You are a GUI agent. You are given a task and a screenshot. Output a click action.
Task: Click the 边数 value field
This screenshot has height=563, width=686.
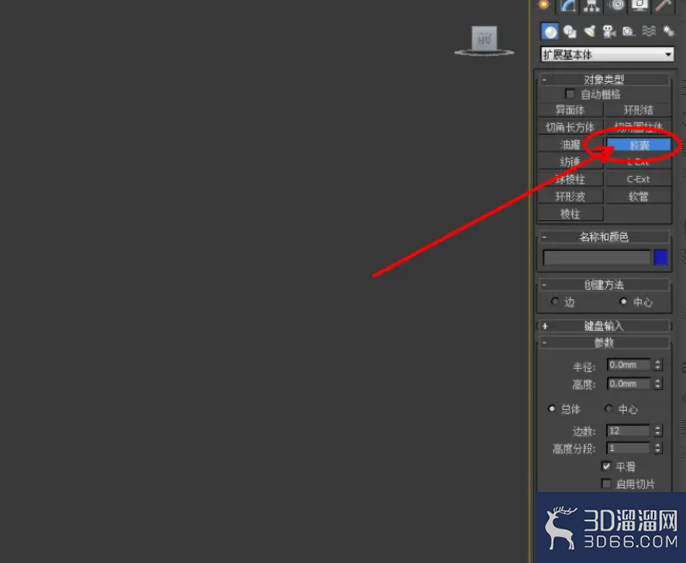coord(628,431)
